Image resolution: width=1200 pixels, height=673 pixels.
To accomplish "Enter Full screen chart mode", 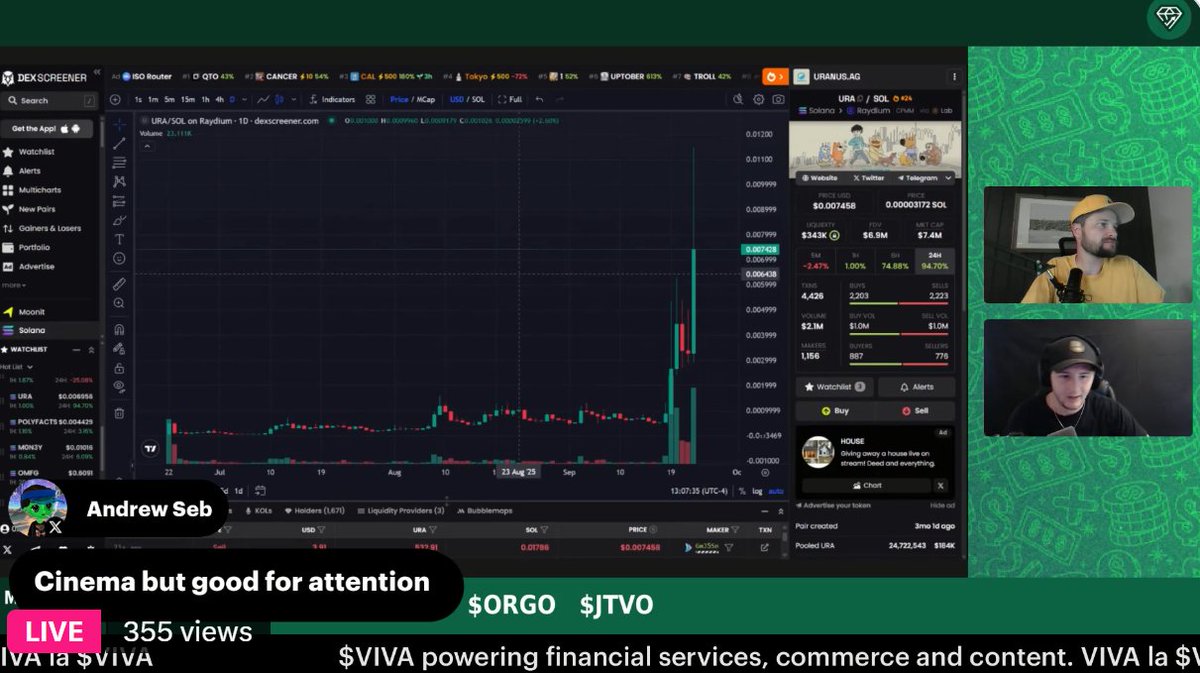I will [x=511, y=99].
